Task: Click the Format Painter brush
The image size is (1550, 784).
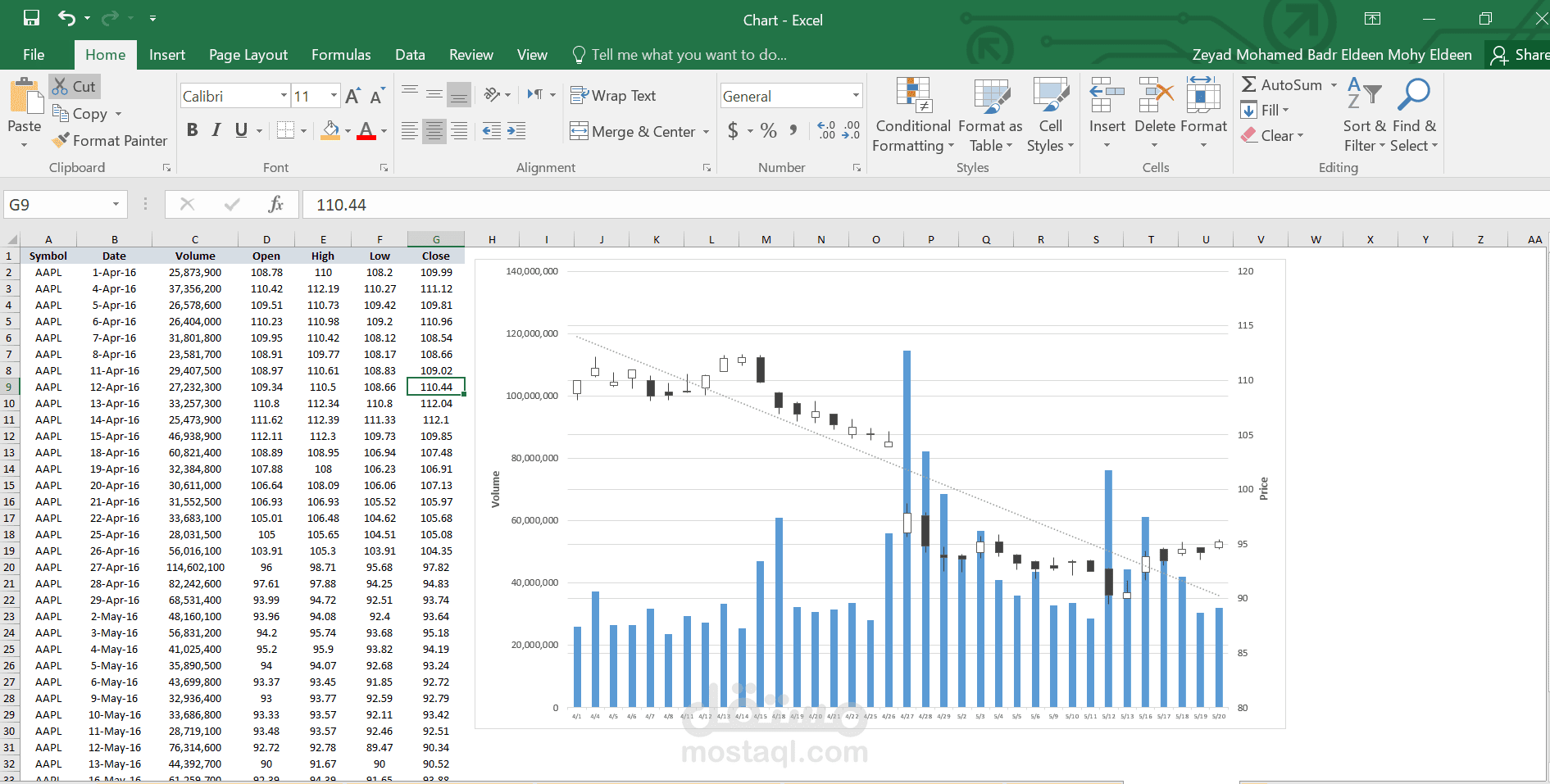Action: point(109,141)
